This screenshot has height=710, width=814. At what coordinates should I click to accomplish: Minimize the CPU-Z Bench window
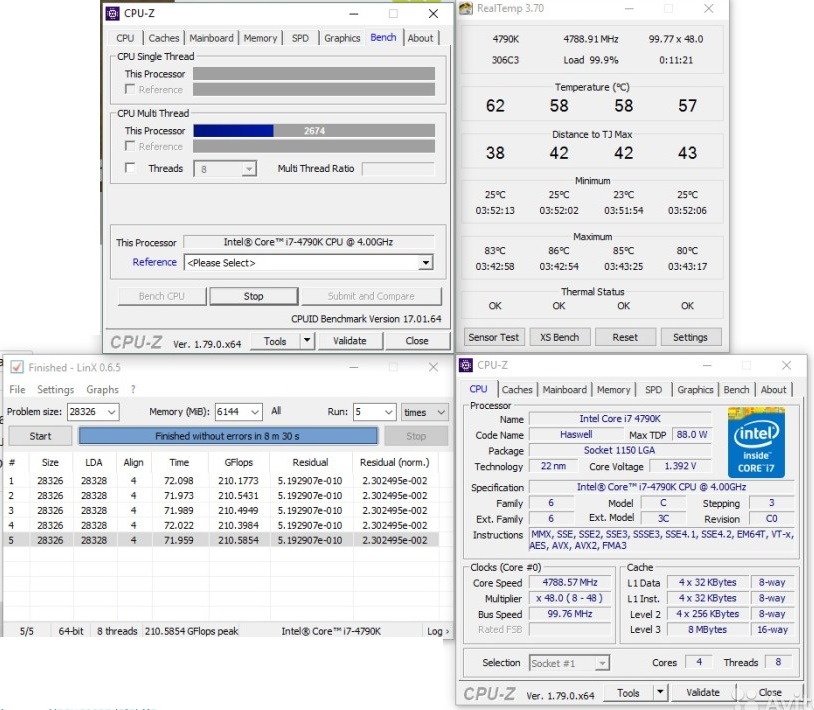click(x=354, y=14)
